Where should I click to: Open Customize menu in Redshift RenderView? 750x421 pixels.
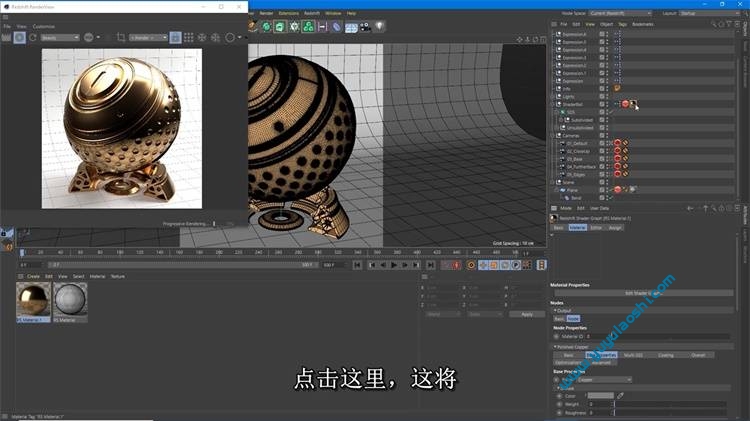pos(44,26)
